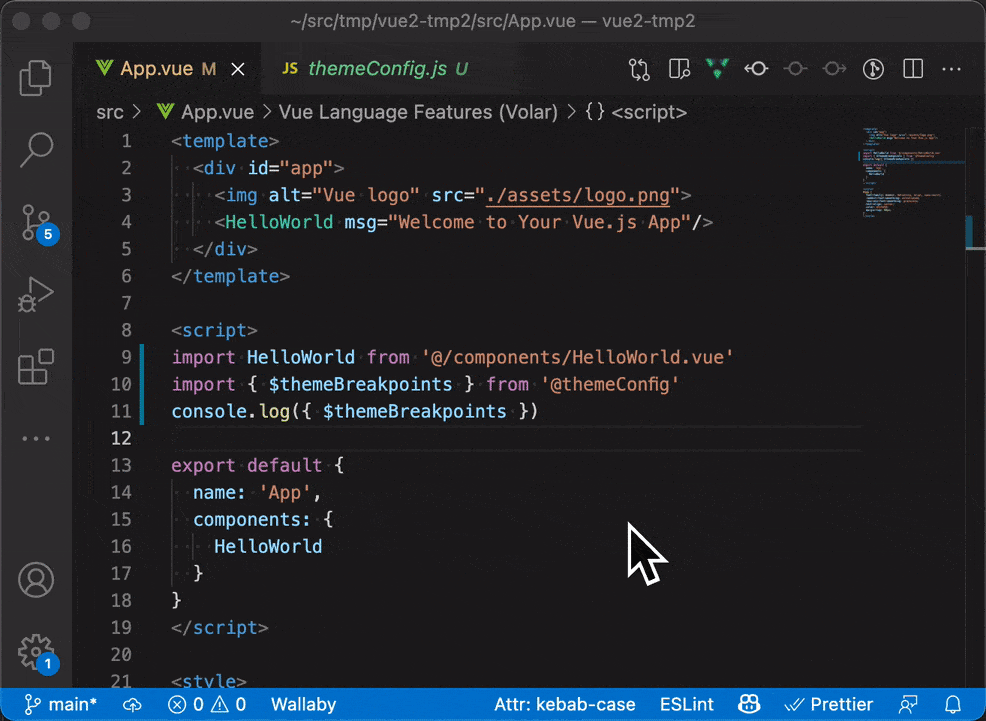Open the Manage gear menu

38,654
